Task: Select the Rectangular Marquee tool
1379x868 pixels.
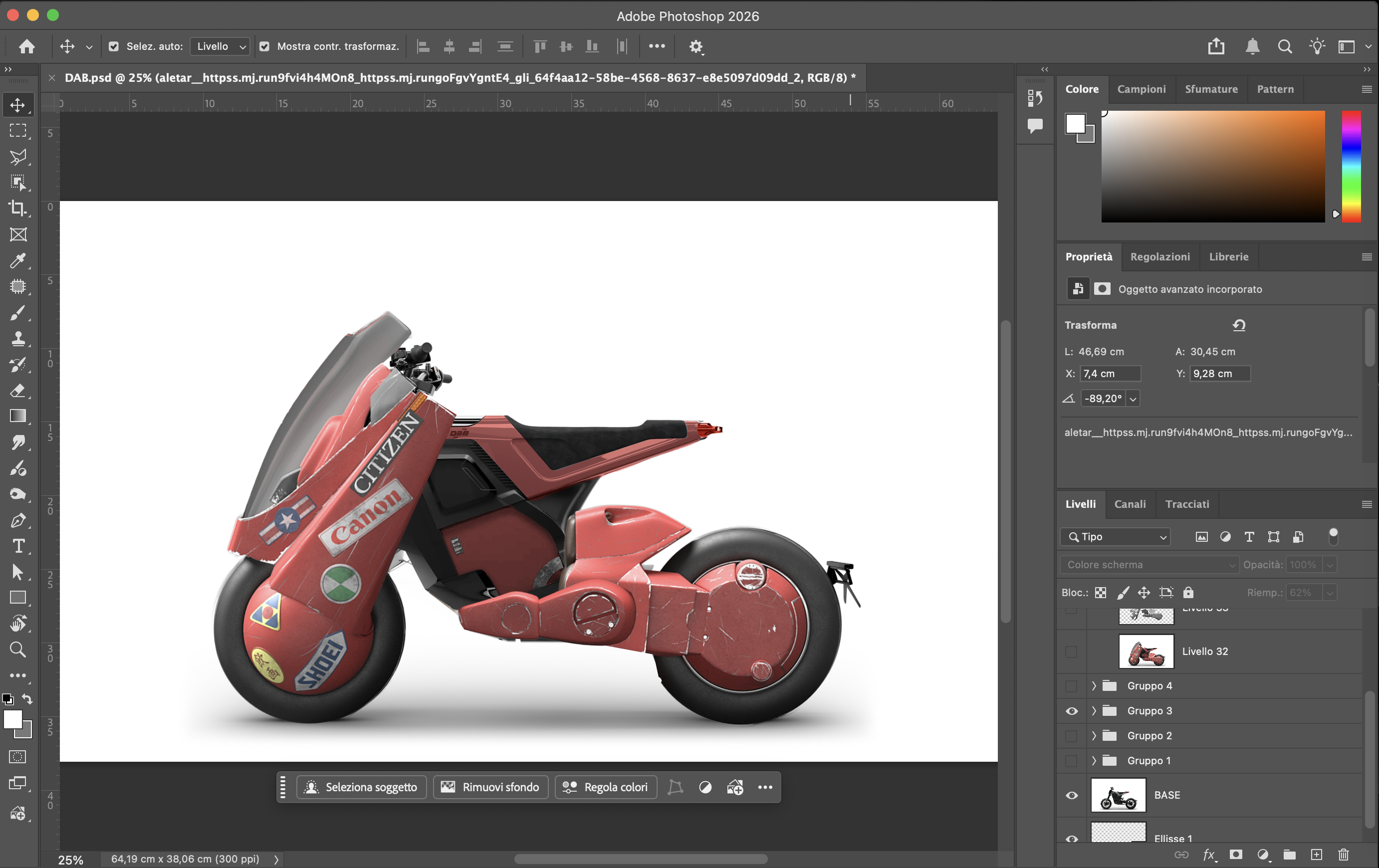Action: pos(18,131)
